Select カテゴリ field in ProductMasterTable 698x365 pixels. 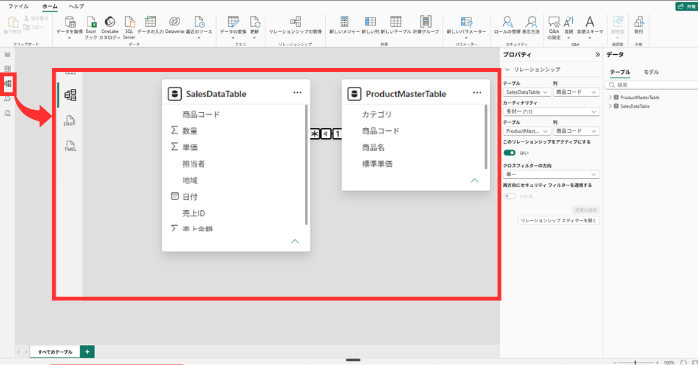[x=377, y=114]
